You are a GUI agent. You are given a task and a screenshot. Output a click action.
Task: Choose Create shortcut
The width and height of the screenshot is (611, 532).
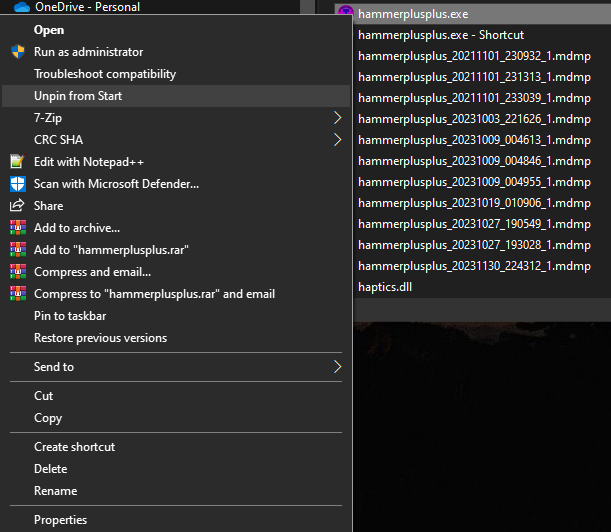[176, 447]
